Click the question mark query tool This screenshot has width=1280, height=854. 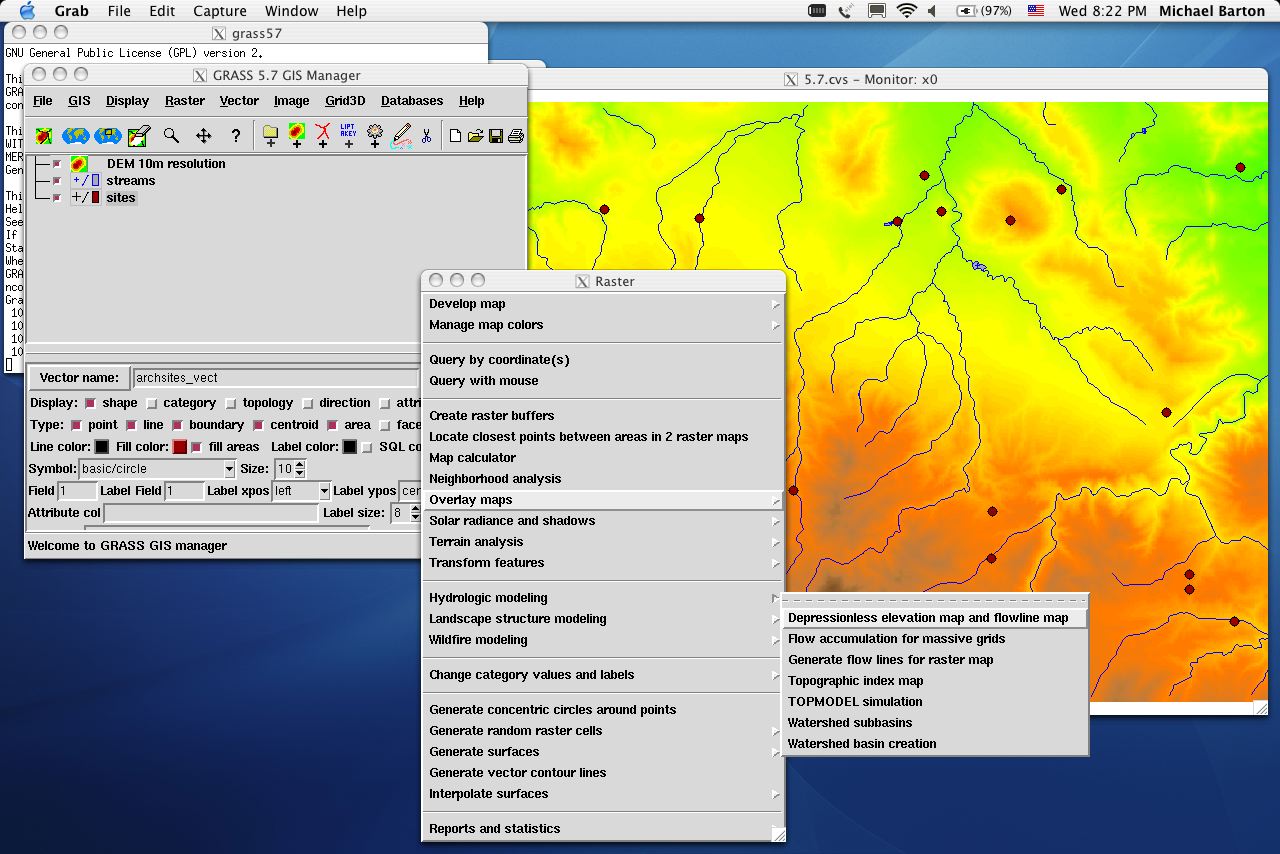click(x=235, y=135)
